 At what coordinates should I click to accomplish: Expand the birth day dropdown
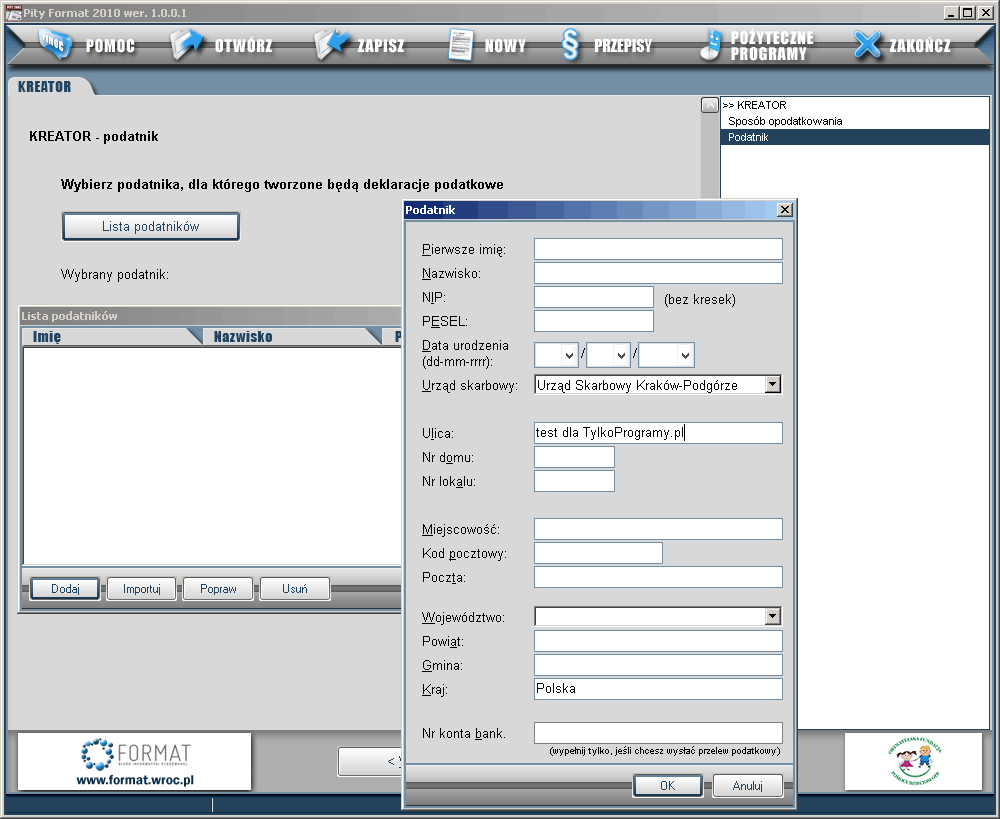tap(569, 355)
